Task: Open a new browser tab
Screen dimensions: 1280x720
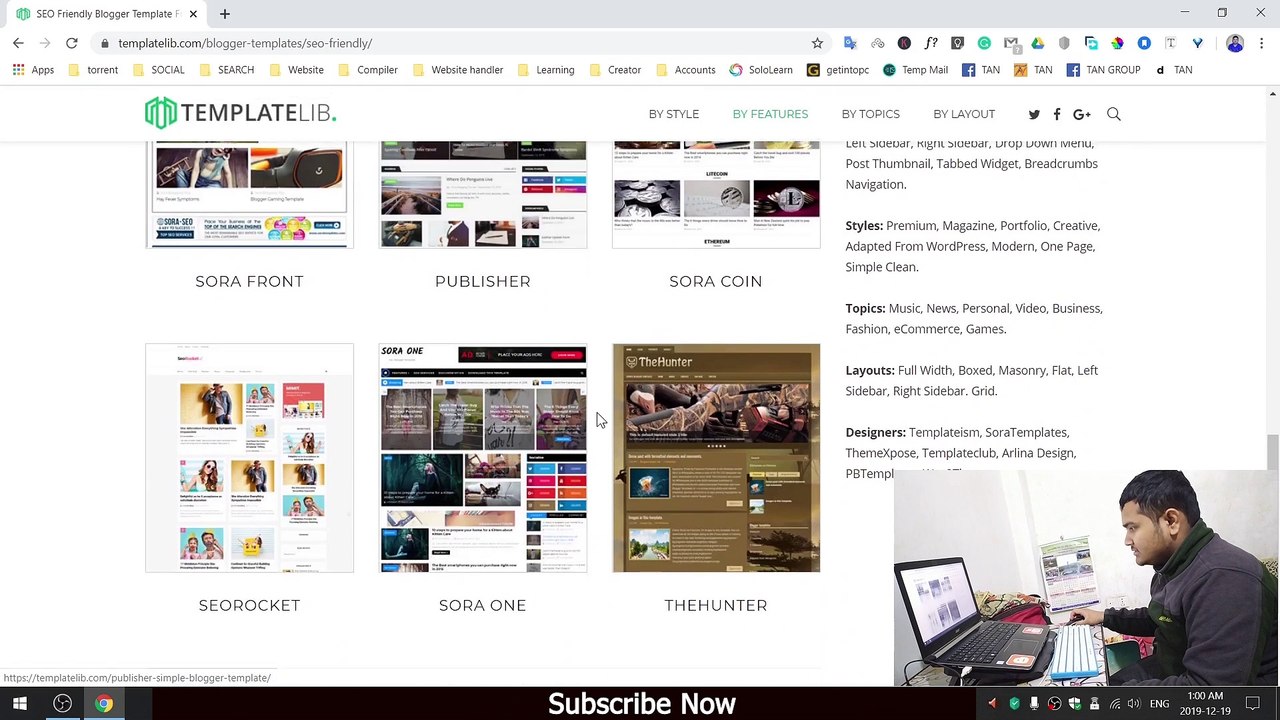Action: pyautogui.click(x=225, y=14)
